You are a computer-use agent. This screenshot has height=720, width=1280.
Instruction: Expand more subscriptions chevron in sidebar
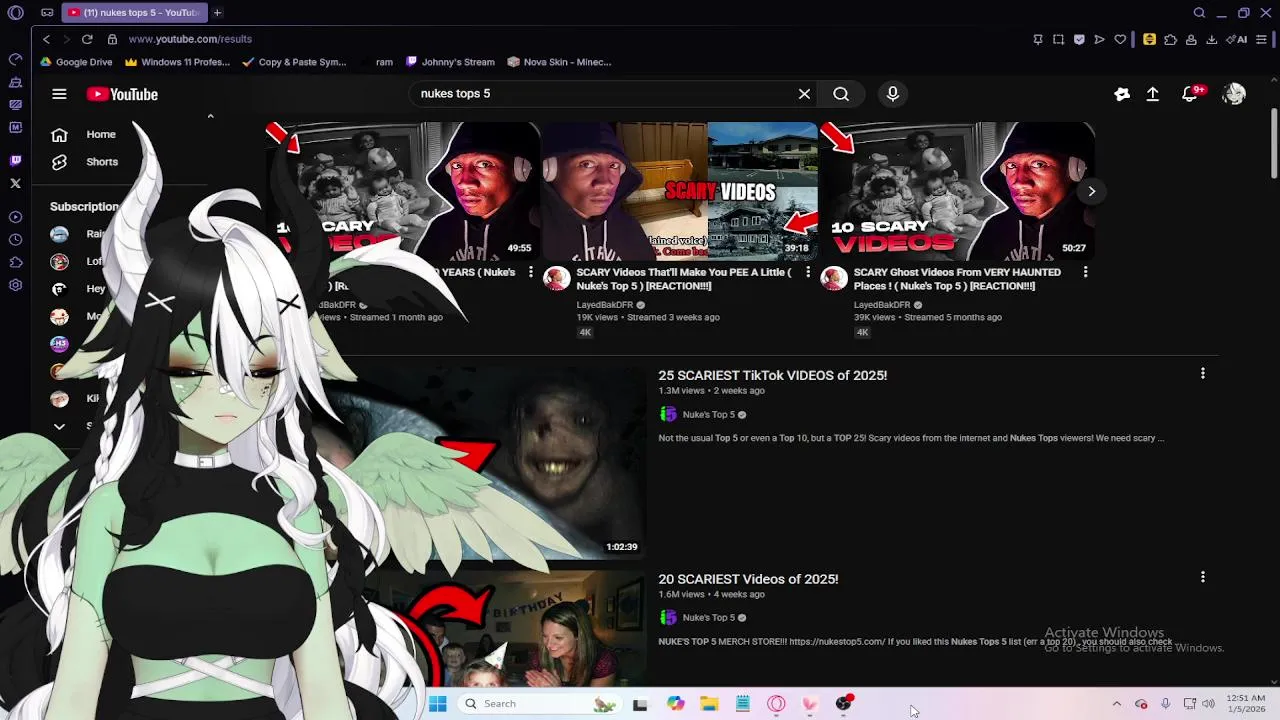point(59,426)
